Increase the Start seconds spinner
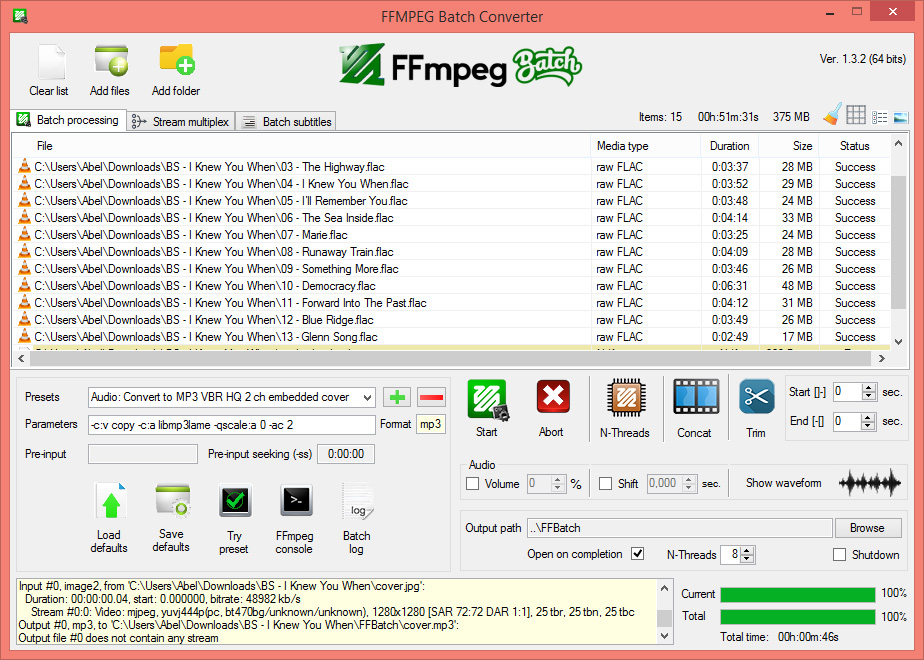Viewport: 924px width, 660px height. pos(870,388)
